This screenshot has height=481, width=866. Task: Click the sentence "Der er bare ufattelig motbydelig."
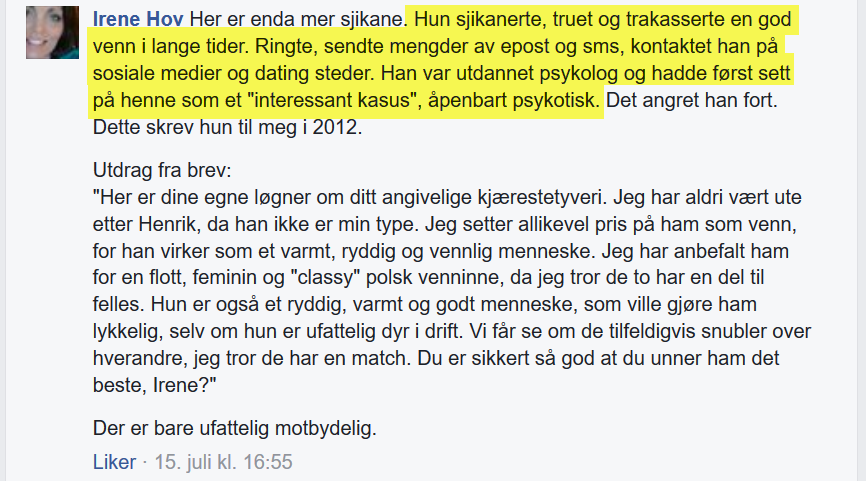click(235, 428)
